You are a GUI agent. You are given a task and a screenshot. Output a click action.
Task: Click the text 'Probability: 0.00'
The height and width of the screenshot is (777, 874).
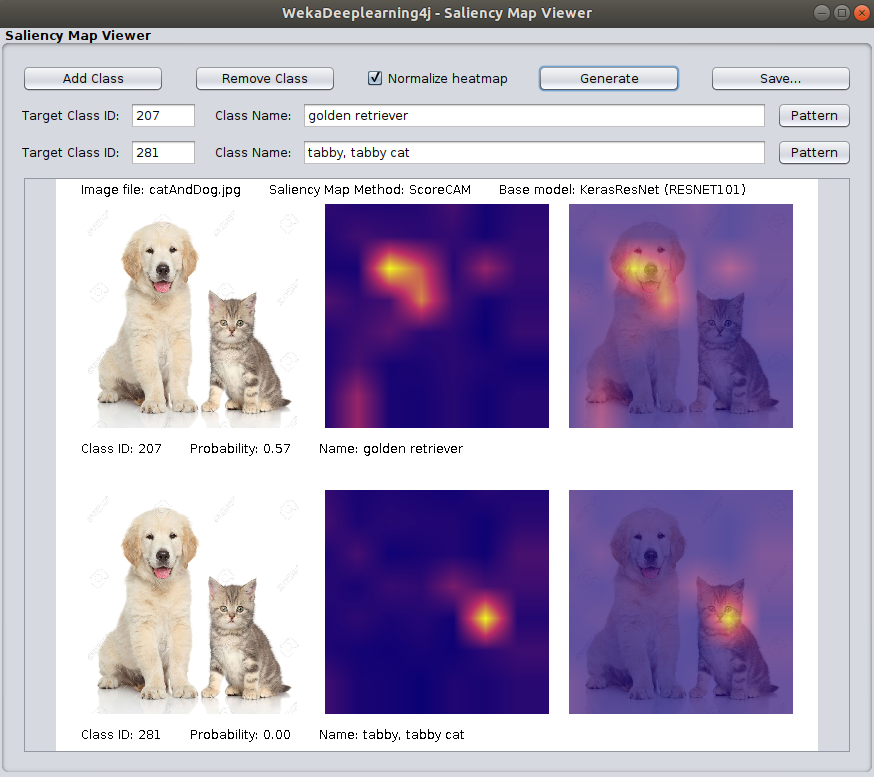point(240,735)
